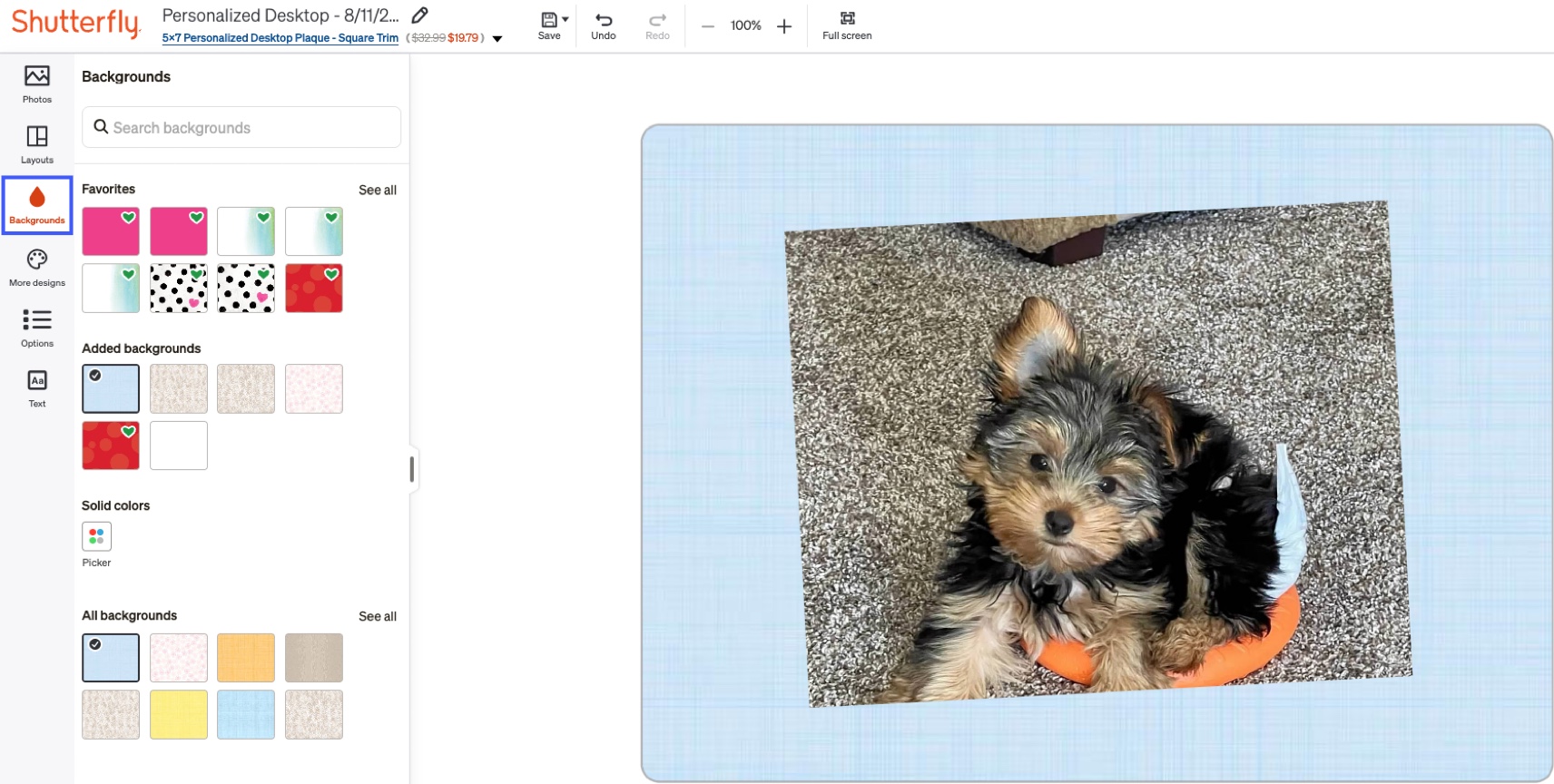The width and height of the screenshot is (1554, 784).
Task: Open 5x7 Personalized Desktop Plaque link
Action: coord(280,38)
